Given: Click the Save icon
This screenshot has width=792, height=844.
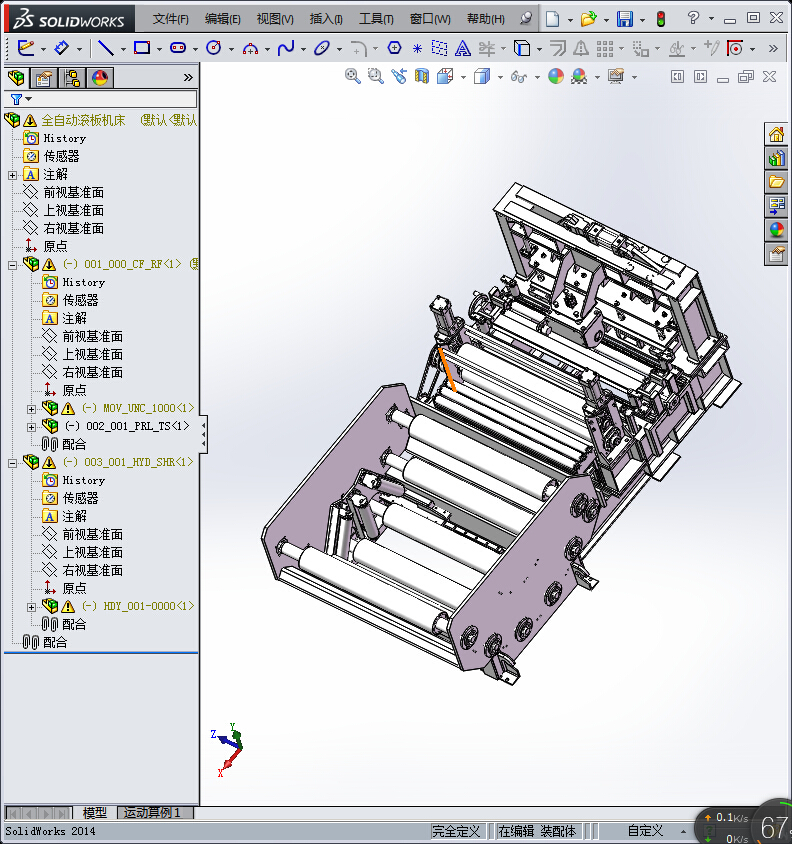Looking at the screenshot, I should [x=625, y=19].
